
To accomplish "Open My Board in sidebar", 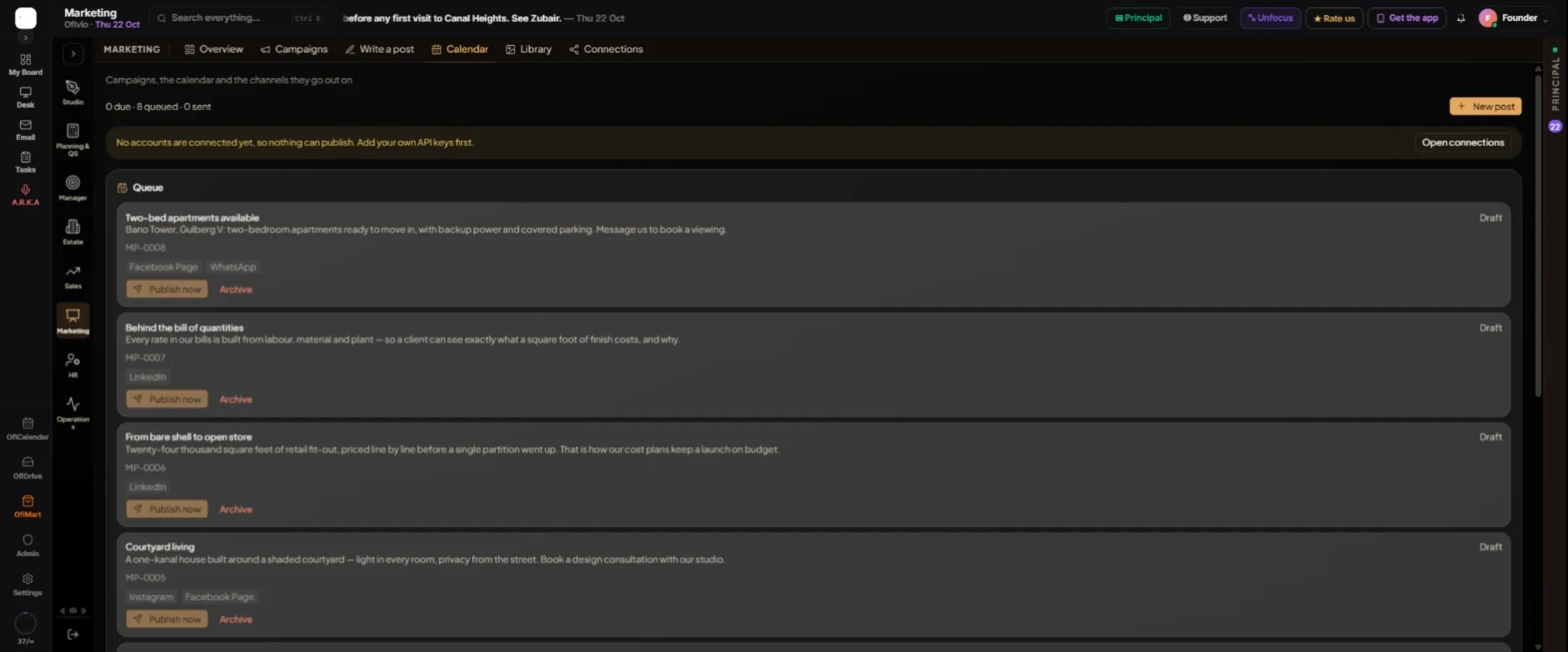I will (x=26, y=64).
